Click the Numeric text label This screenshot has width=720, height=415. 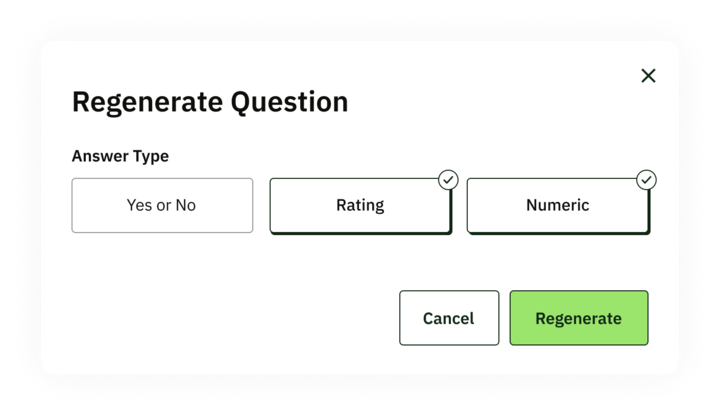pos(557,205)
